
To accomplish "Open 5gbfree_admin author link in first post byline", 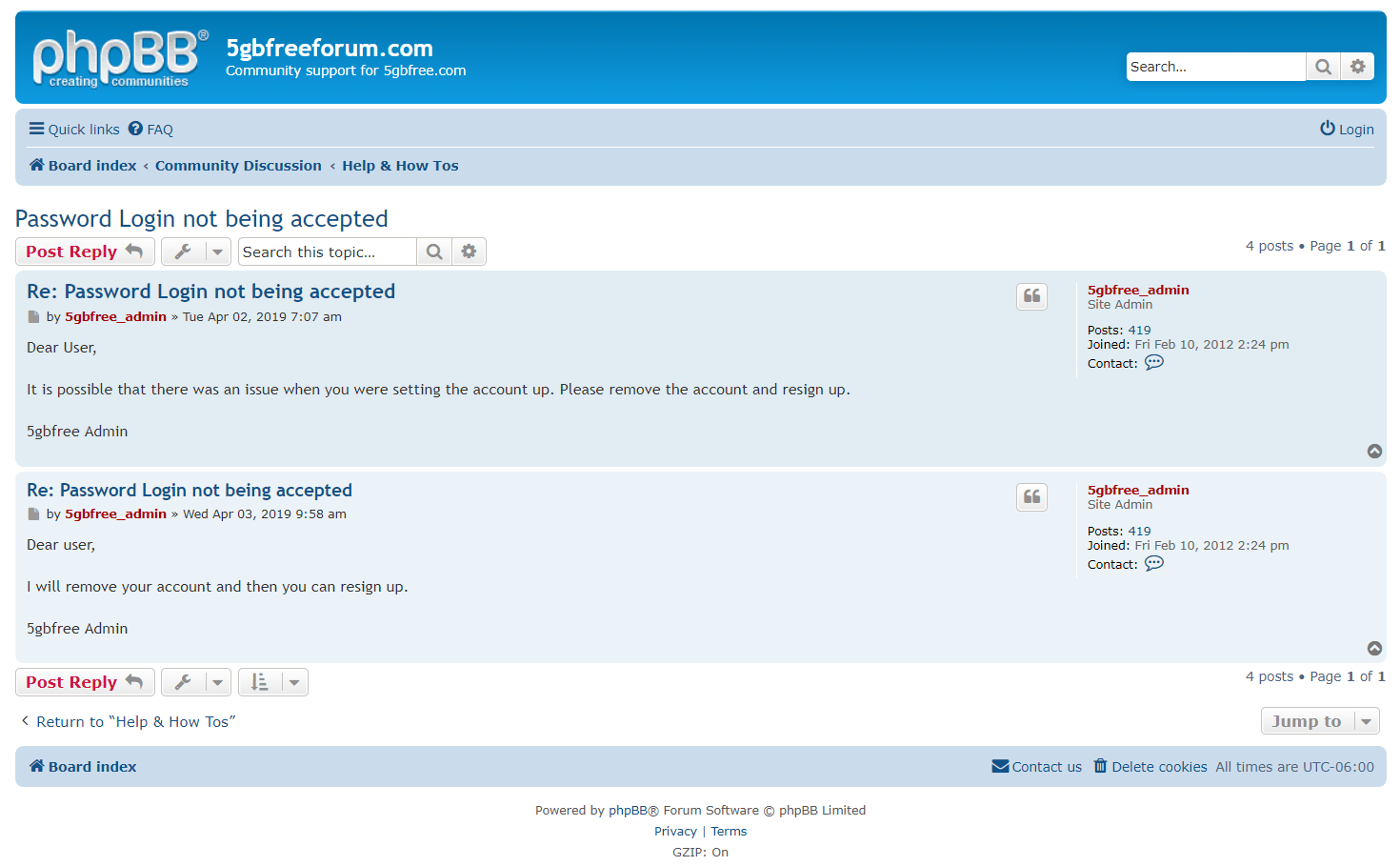I will pos(115,317).
